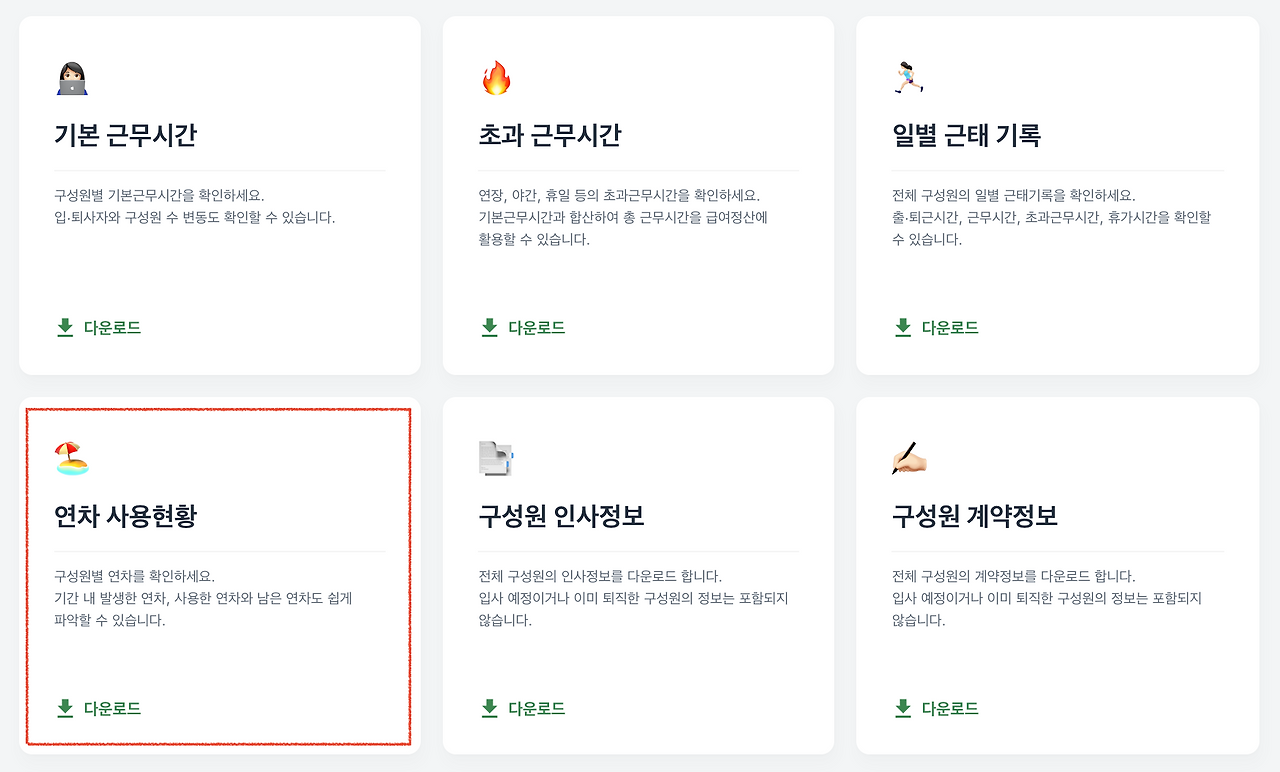Download the 구성원 계약정보 file
The image size is (1280, 772).
(949, 709)
